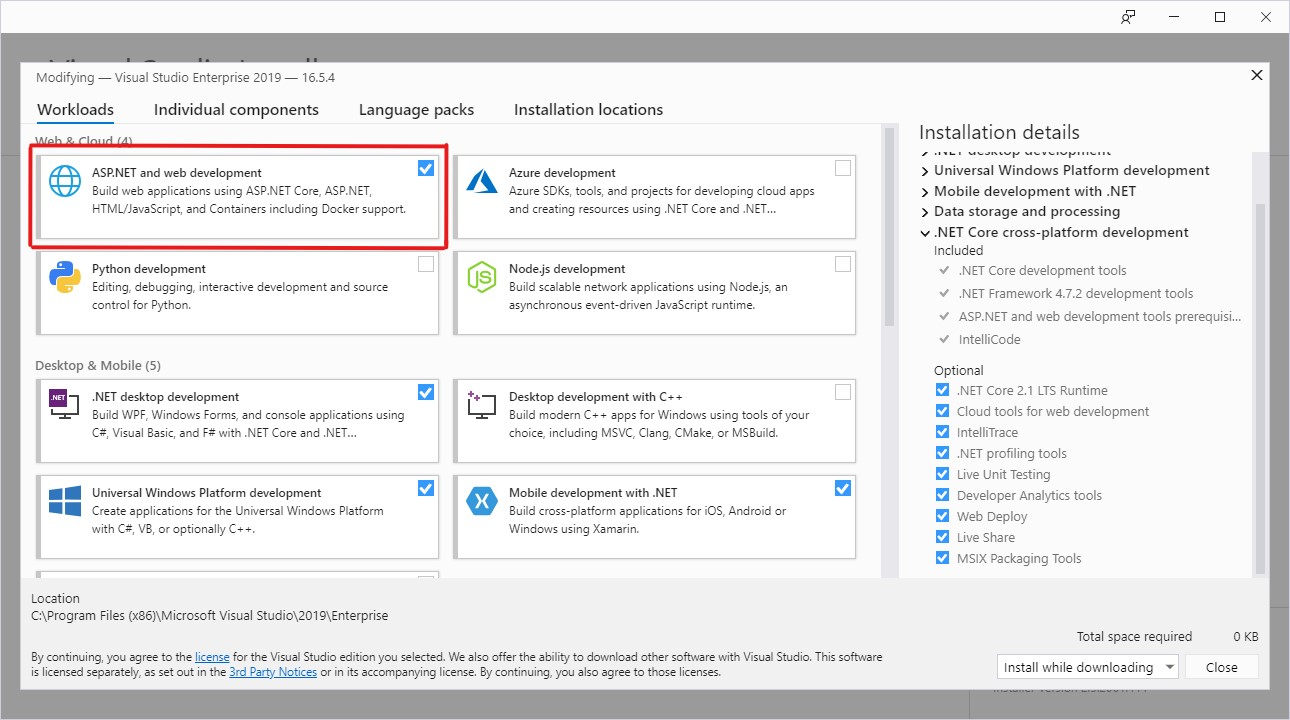The image size is (1290, 720).
Task: Click the Azure development logo icon
Action: (x=482, y=181)
